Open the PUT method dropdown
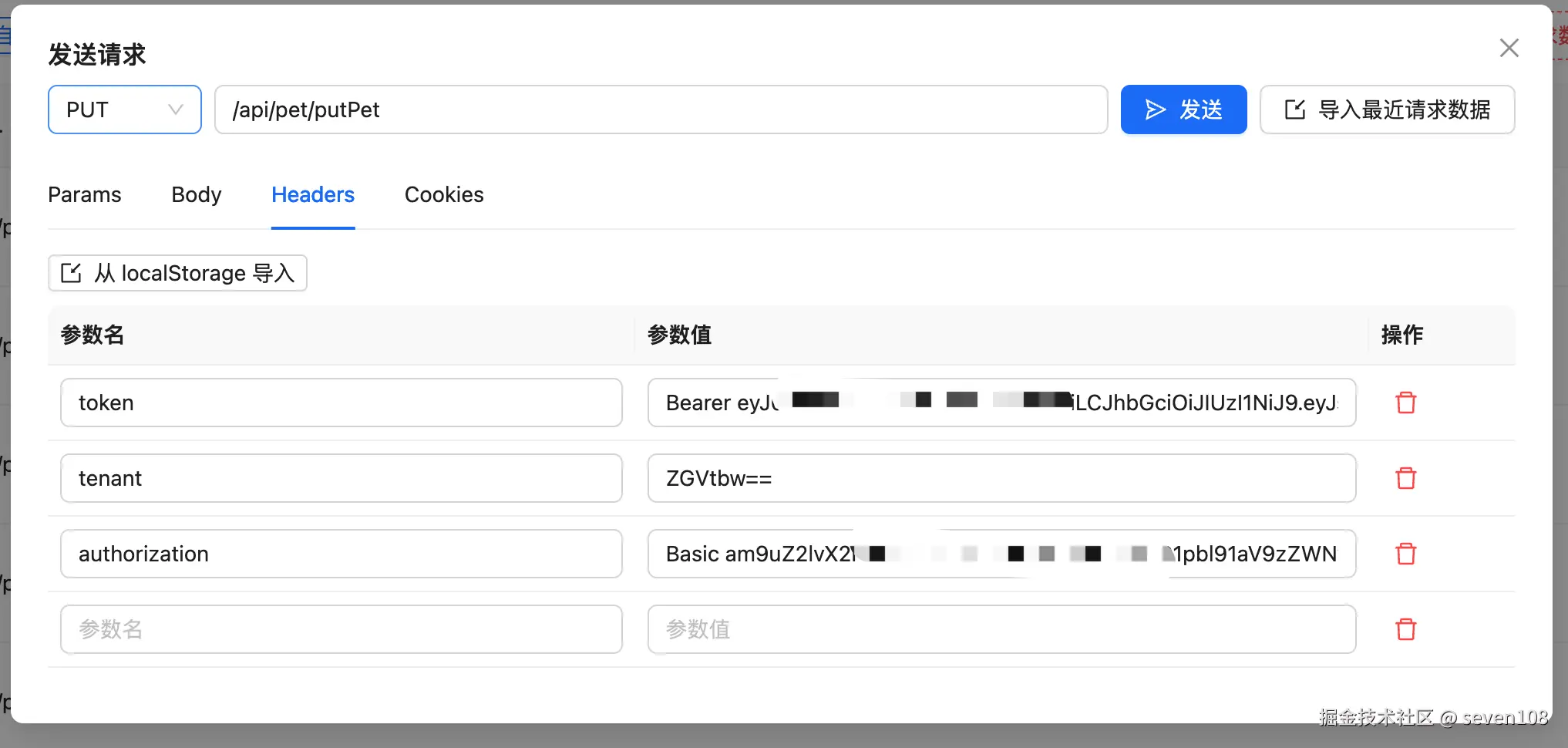The height and width of the screenshot is (748, 1568). (125, 110)
